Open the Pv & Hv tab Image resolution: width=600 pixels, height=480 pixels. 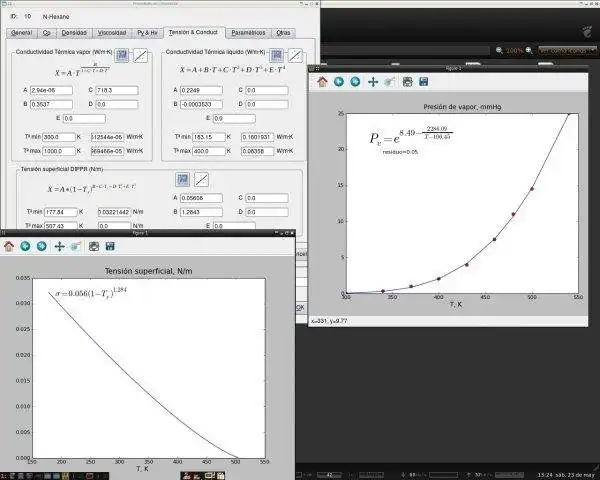147,33
